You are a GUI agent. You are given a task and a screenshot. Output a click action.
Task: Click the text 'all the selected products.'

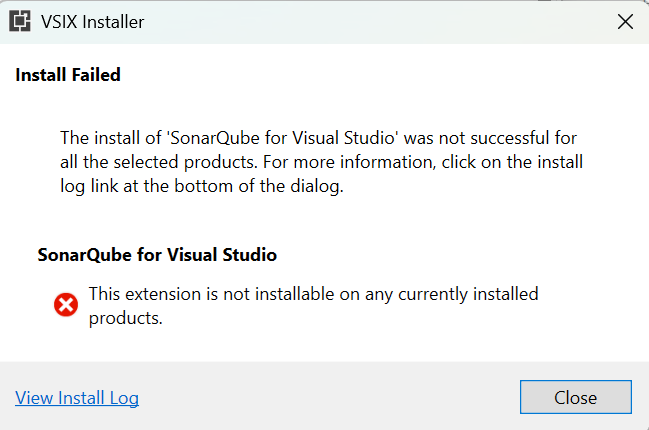coord(159,162)
